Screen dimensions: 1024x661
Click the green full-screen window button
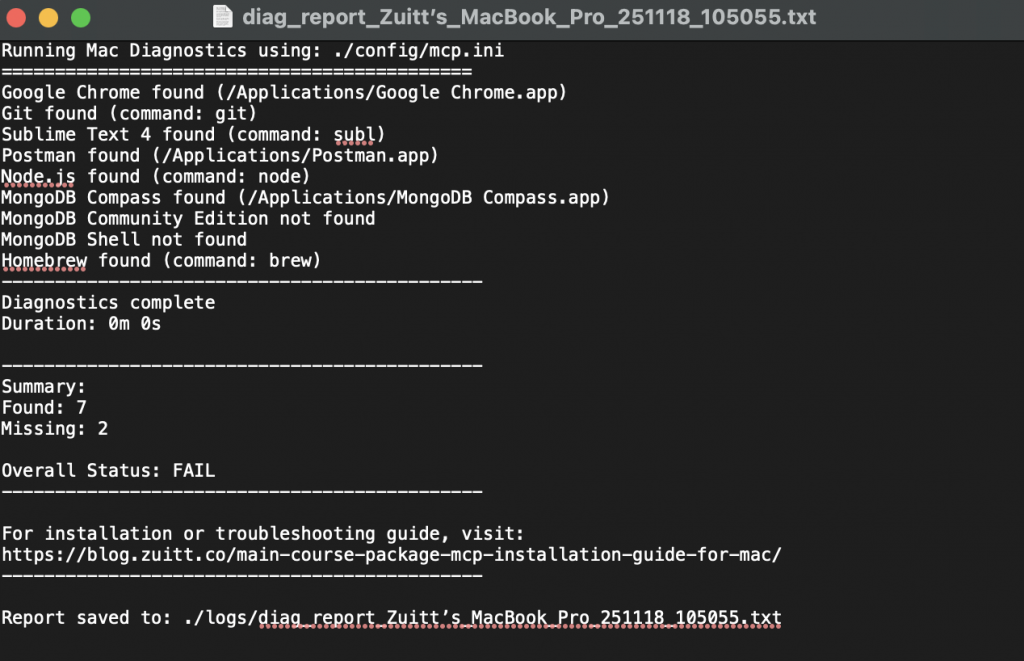79,18
